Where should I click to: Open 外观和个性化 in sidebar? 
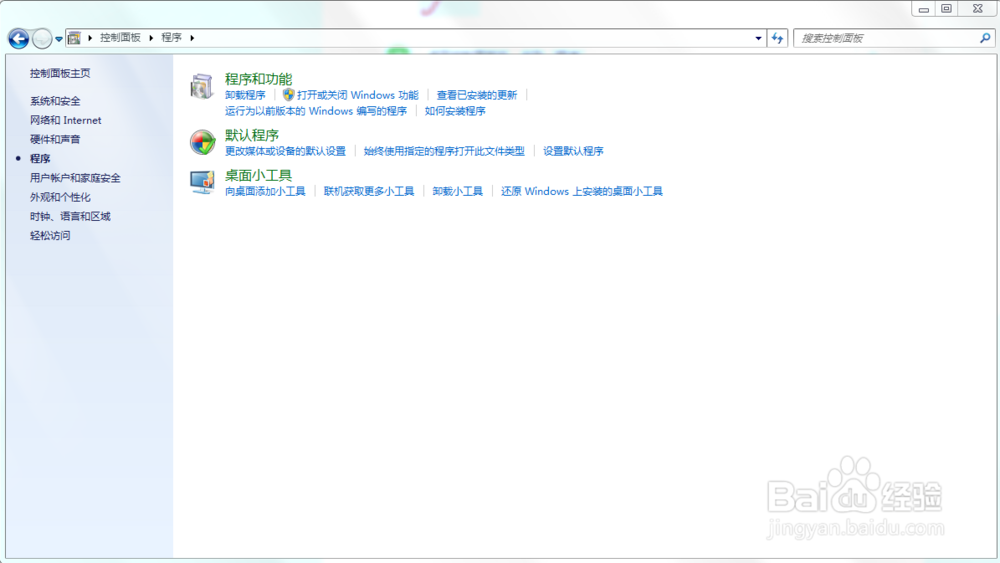tap(60, 197)
